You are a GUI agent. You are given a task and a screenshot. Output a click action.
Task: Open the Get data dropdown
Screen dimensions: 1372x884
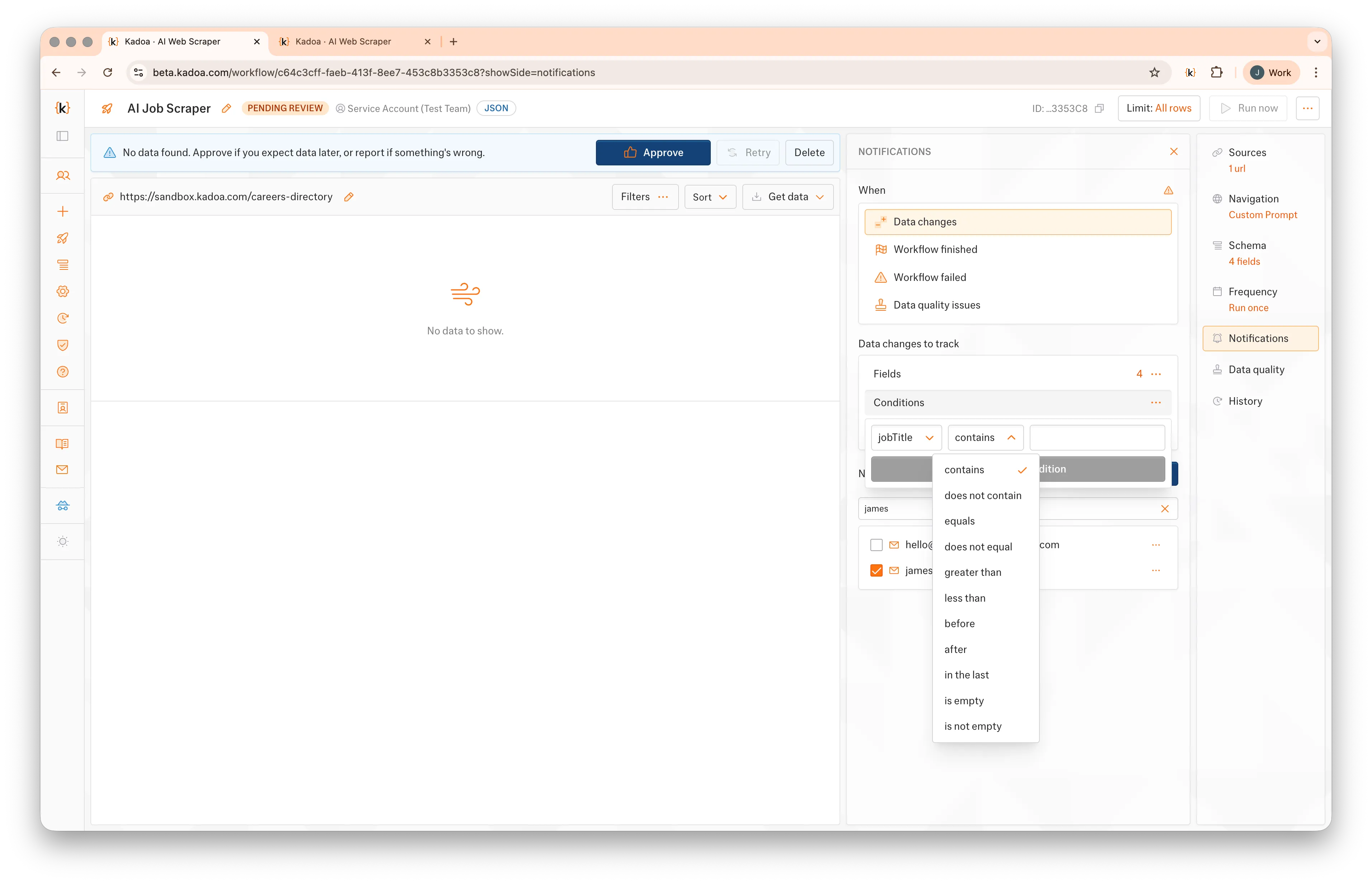tap(788, 197)
